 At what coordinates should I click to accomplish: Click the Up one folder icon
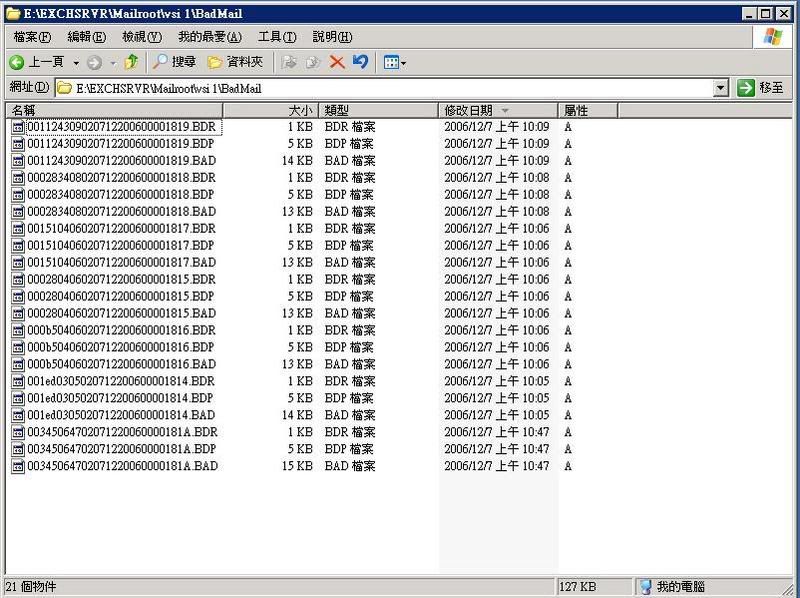tap(131, 62)
